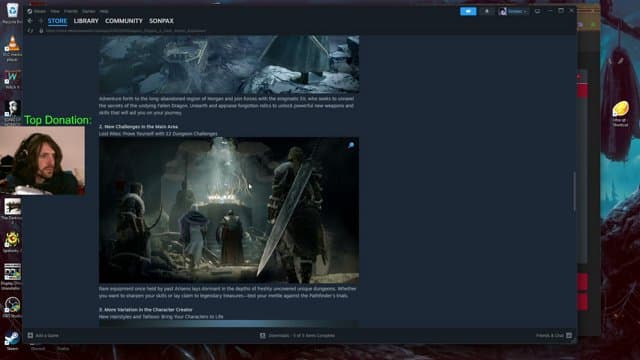This screenshot has height=360, width=640.
Task: Reload the store page
Action: point(30,31)
